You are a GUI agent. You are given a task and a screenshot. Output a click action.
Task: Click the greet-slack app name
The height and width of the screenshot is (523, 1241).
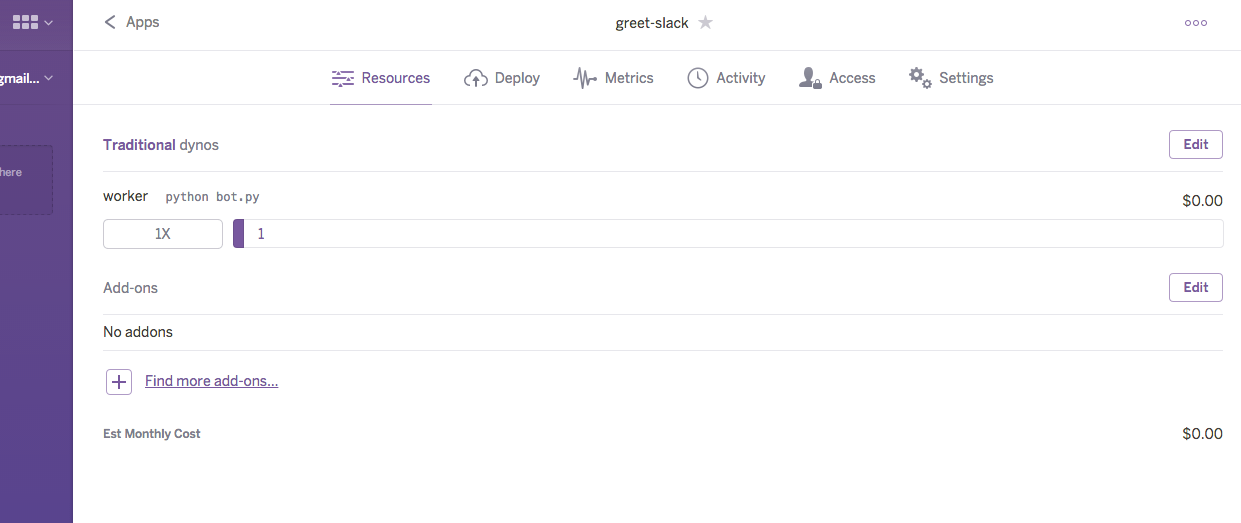point(652,22)
